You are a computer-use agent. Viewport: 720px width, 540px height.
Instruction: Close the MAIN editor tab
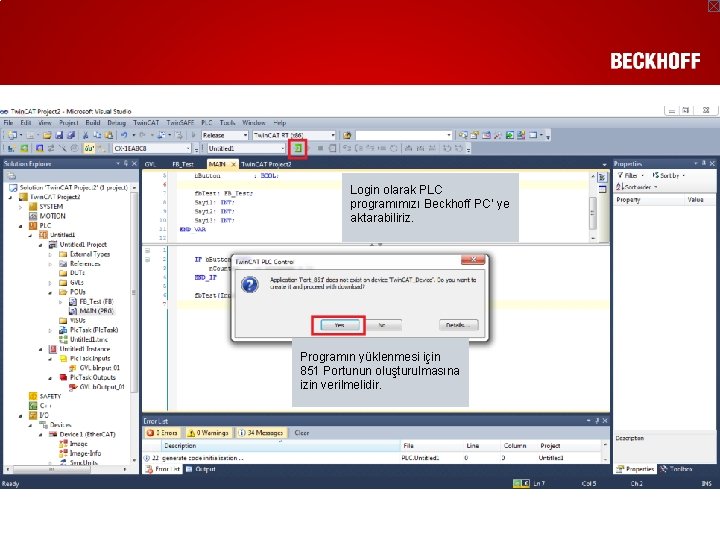[x=233, y=164]
